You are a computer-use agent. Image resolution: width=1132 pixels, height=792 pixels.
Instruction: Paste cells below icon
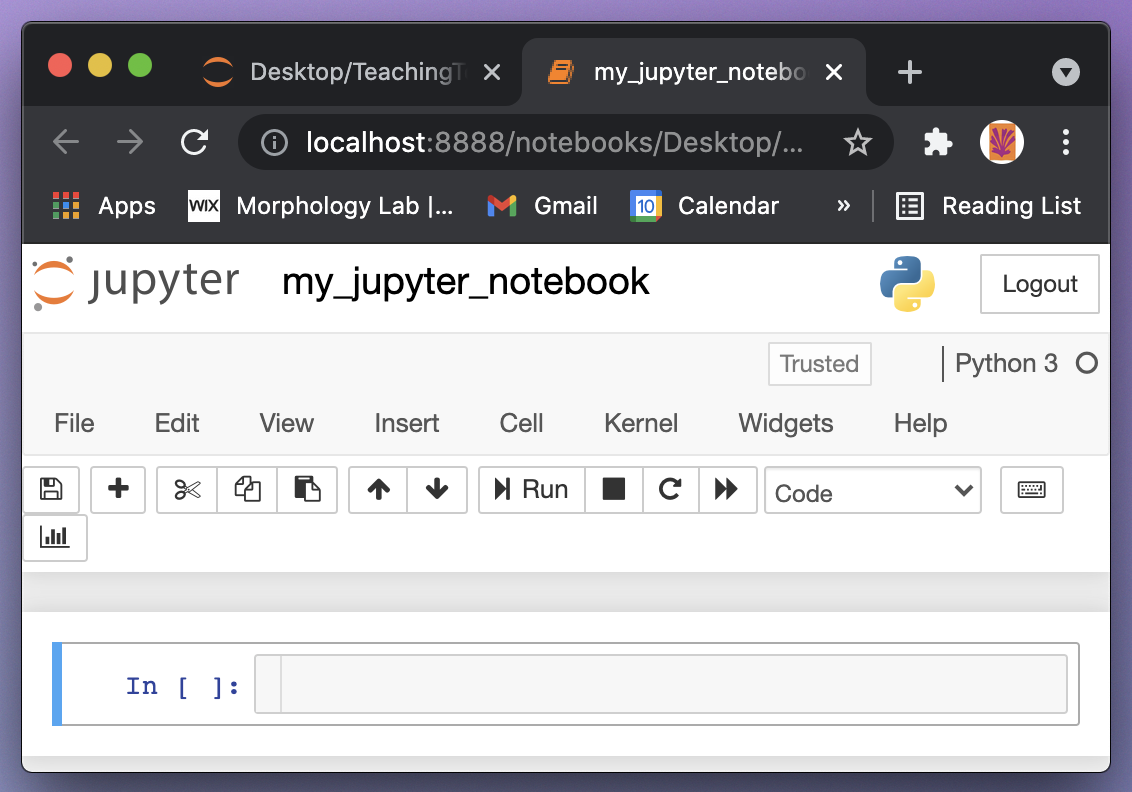point(308,489)
